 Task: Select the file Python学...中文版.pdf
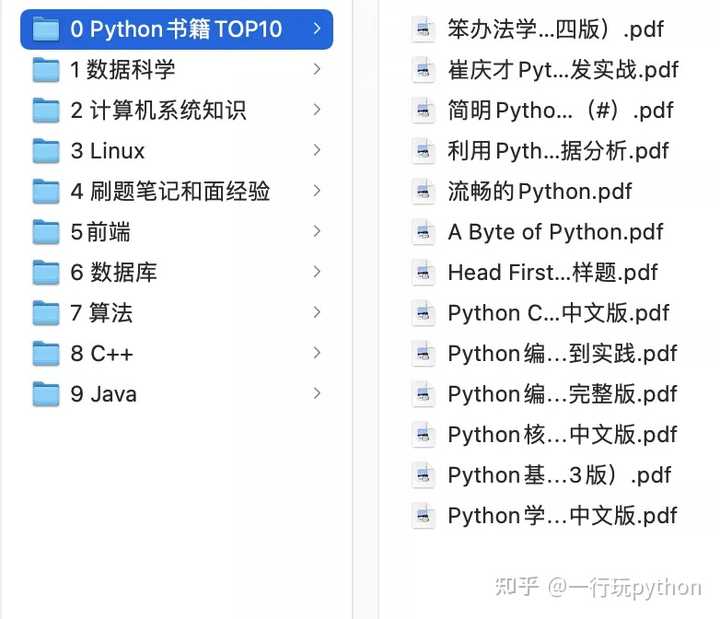click(x=562, y=516)
